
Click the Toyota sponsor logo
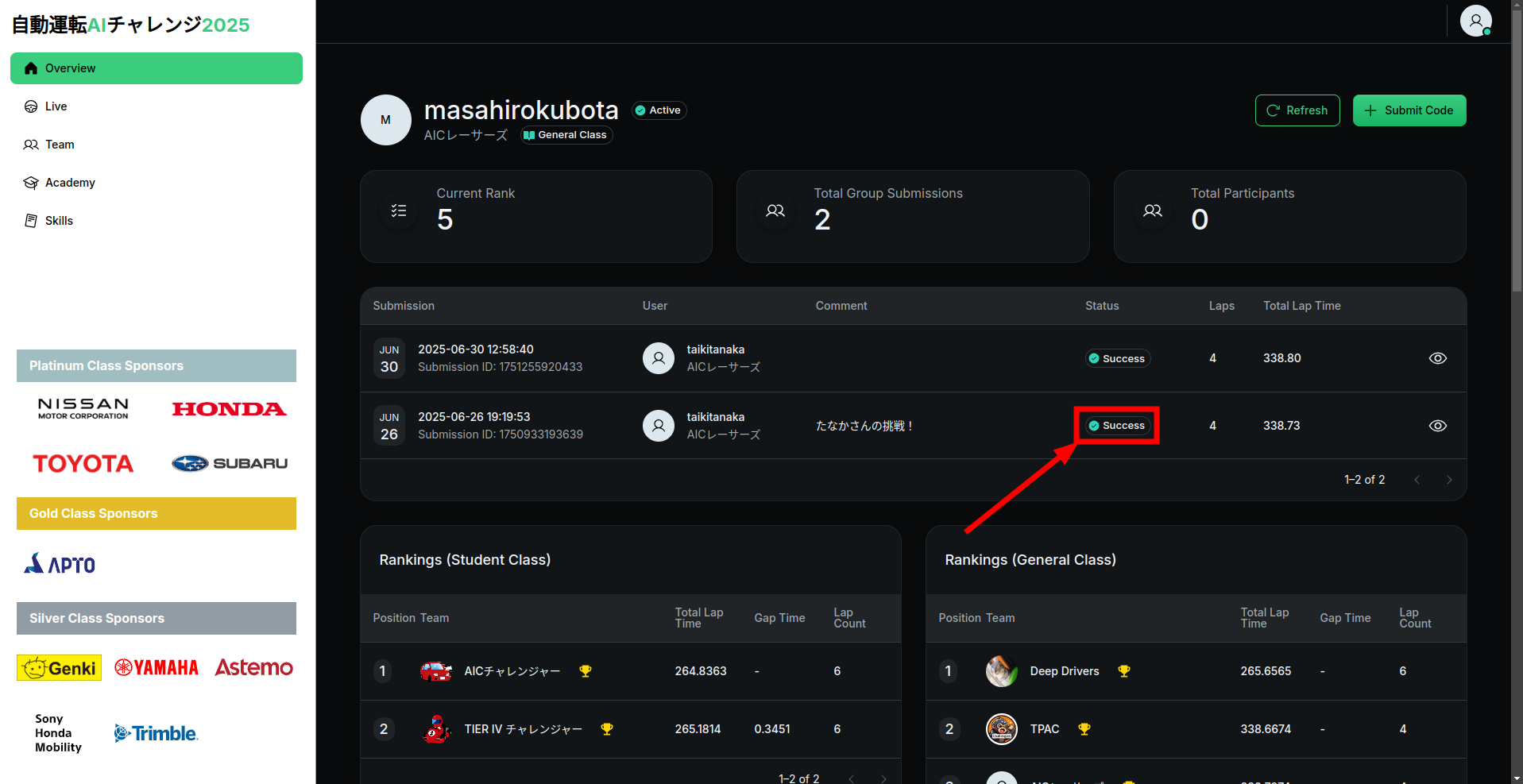click(83, 463)
